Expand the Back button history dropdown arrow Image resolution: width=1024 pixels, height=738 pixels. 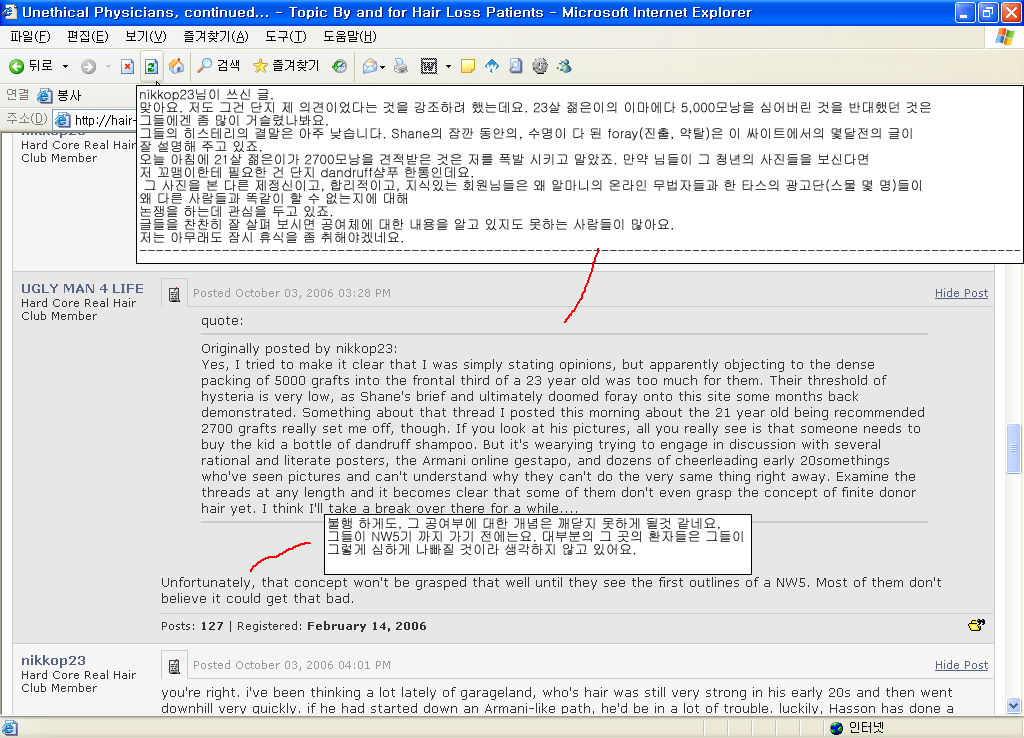coord(65,66)
